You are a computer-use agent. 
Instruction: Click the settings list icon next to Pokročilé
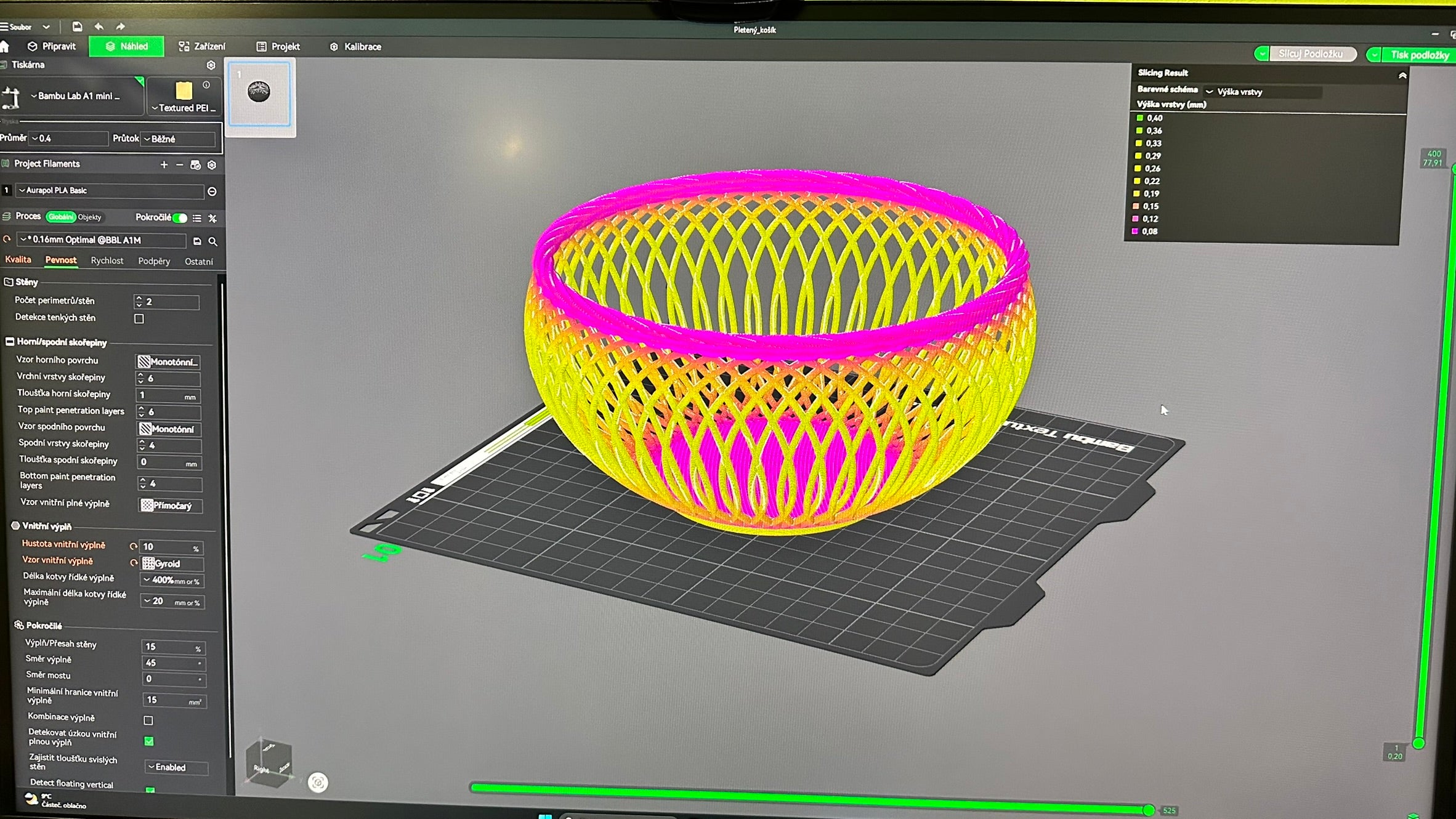[197, 218]
